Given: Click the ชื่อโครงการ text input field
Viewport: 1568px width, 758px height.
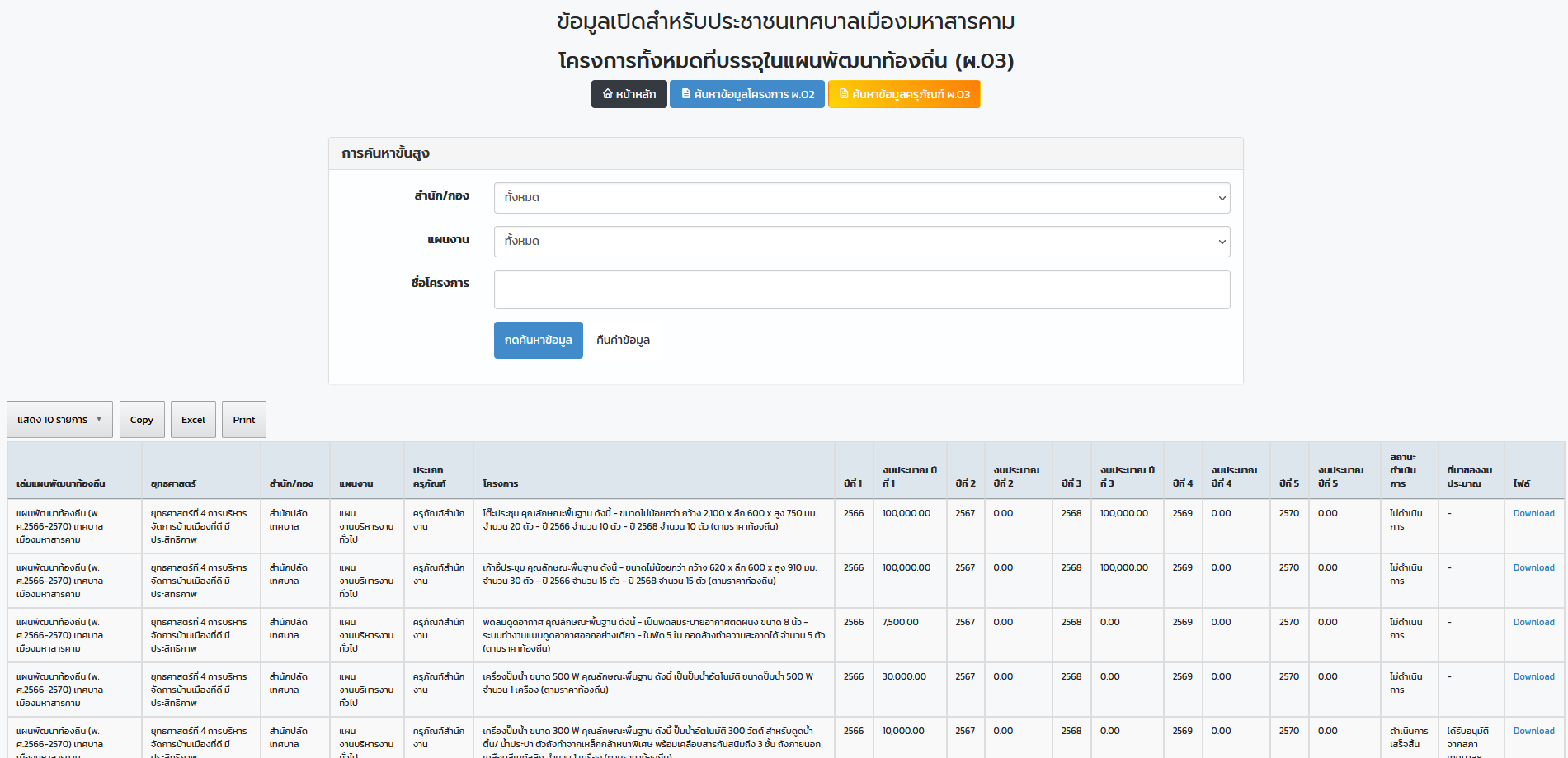Looking at the screenshot, I should 861,289.
